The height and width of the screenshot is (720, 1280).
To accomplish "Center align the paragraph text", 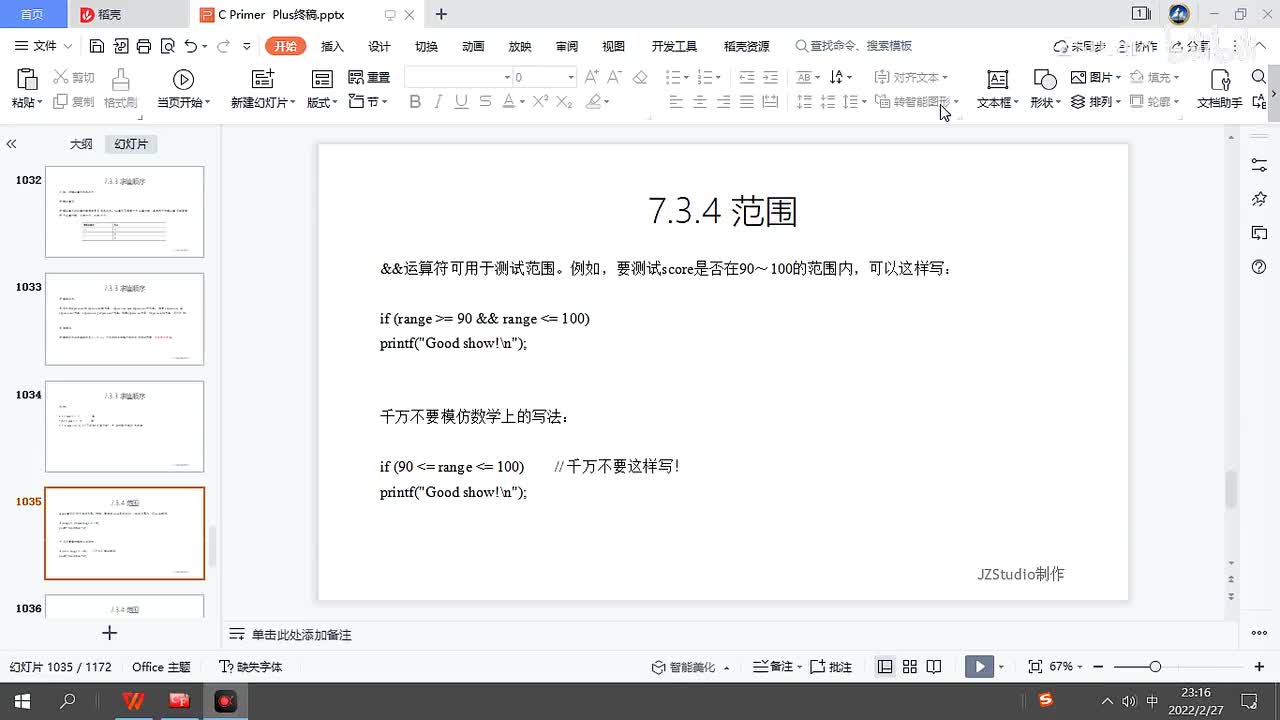I will [x=699, y=101].
